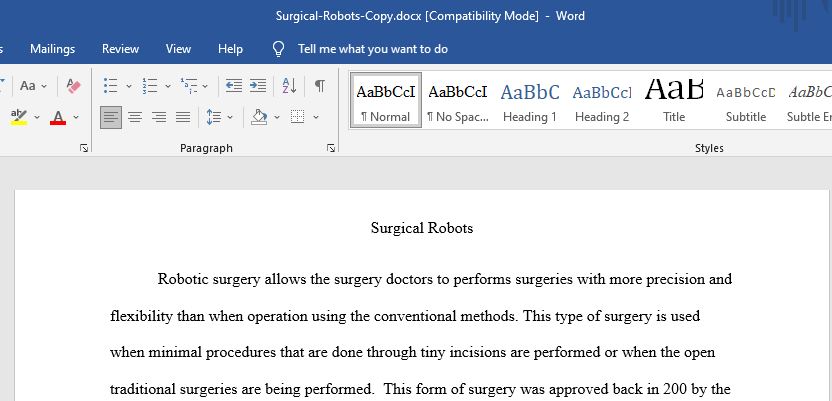Click the Bullets list icon
Viewport: 832px width, 401px height.
point(110,85)
